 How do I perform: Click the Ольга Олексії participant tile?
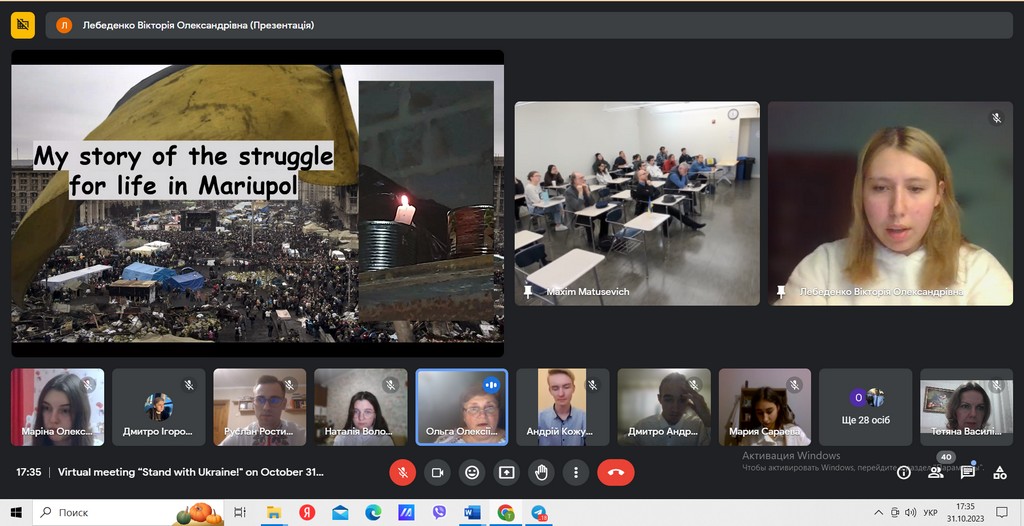pos(462,407)
